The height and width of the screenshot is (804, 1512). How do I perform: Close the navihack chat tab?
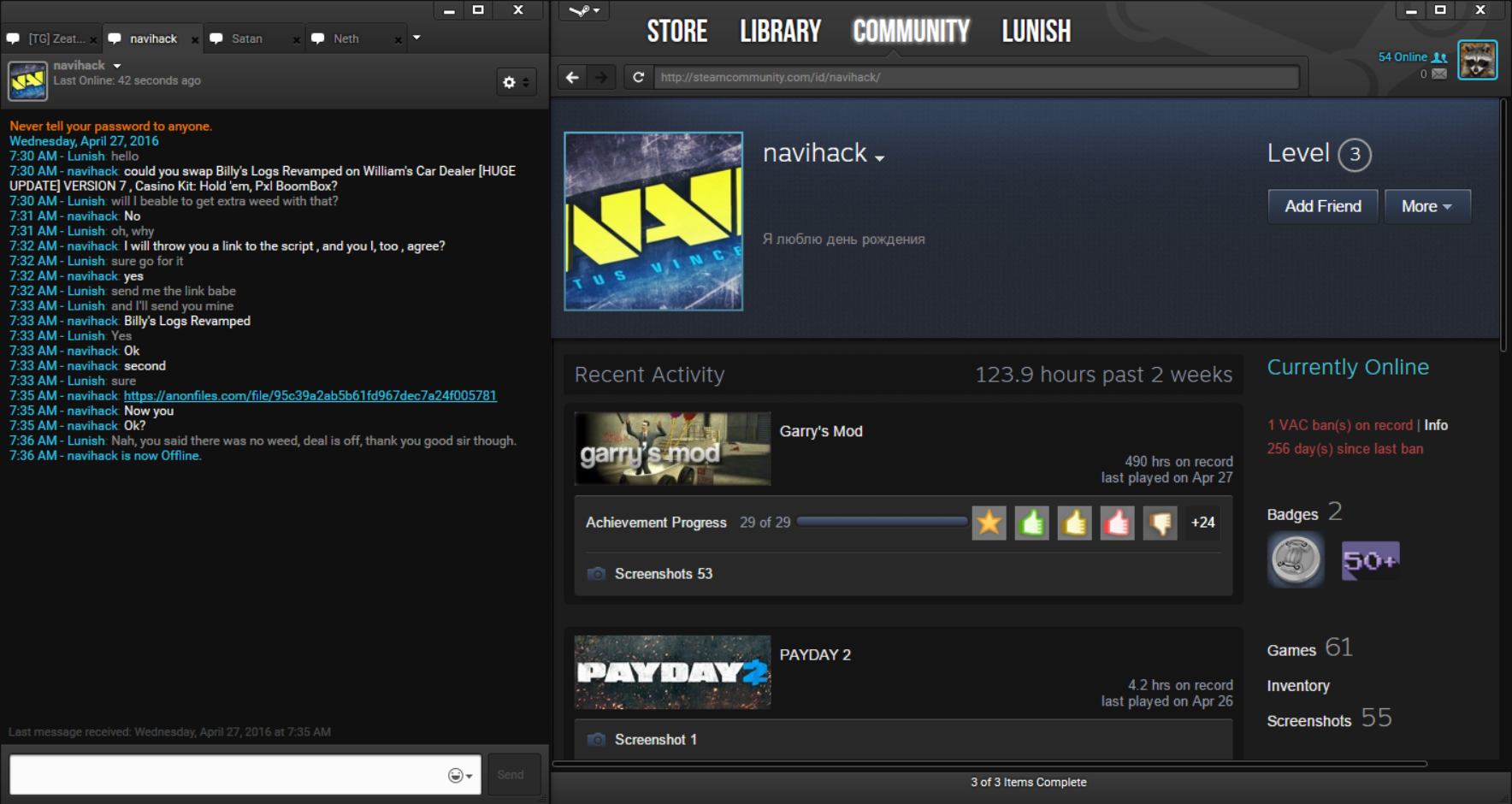tap(195, 39)
